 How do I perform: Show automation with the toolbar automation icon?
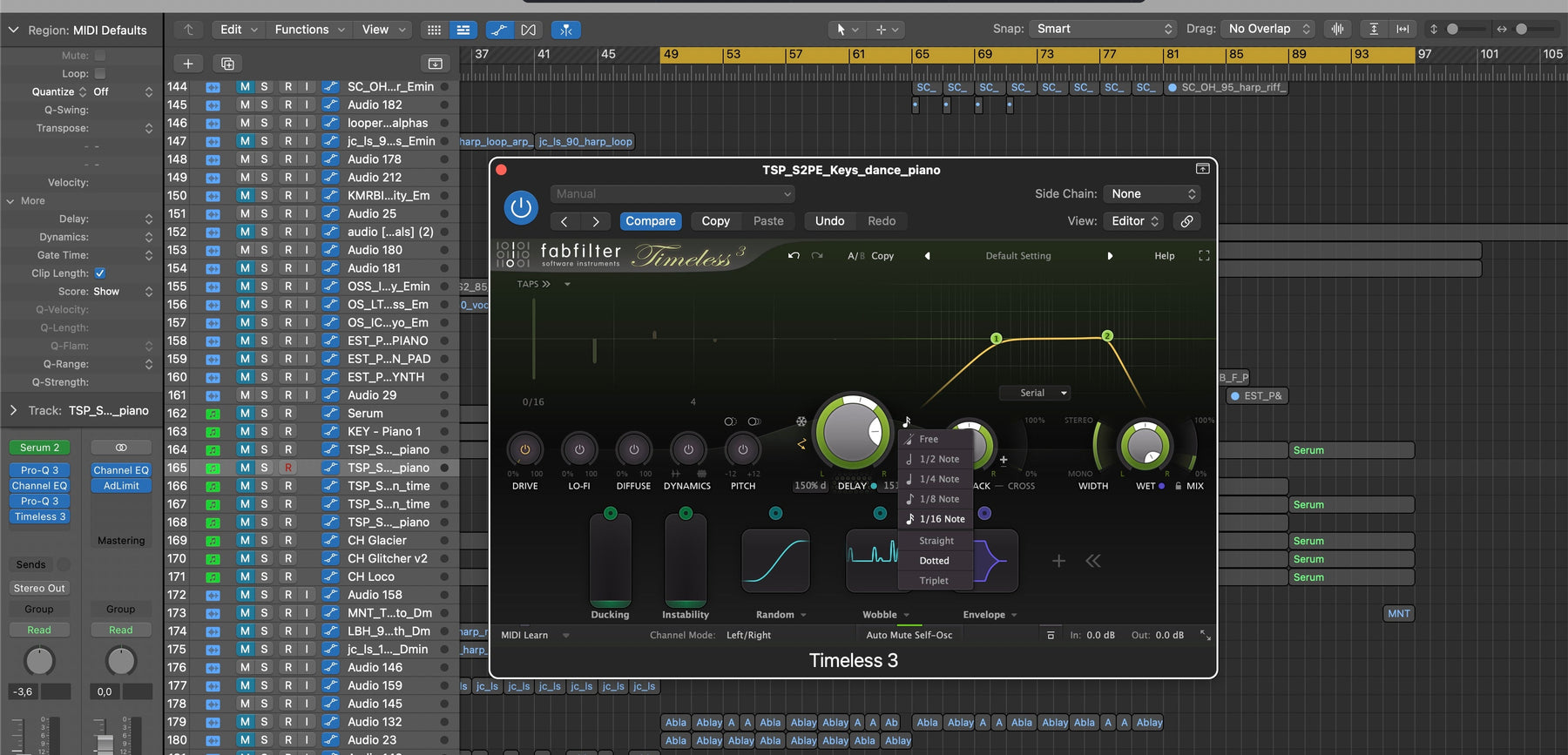[499, 30]
